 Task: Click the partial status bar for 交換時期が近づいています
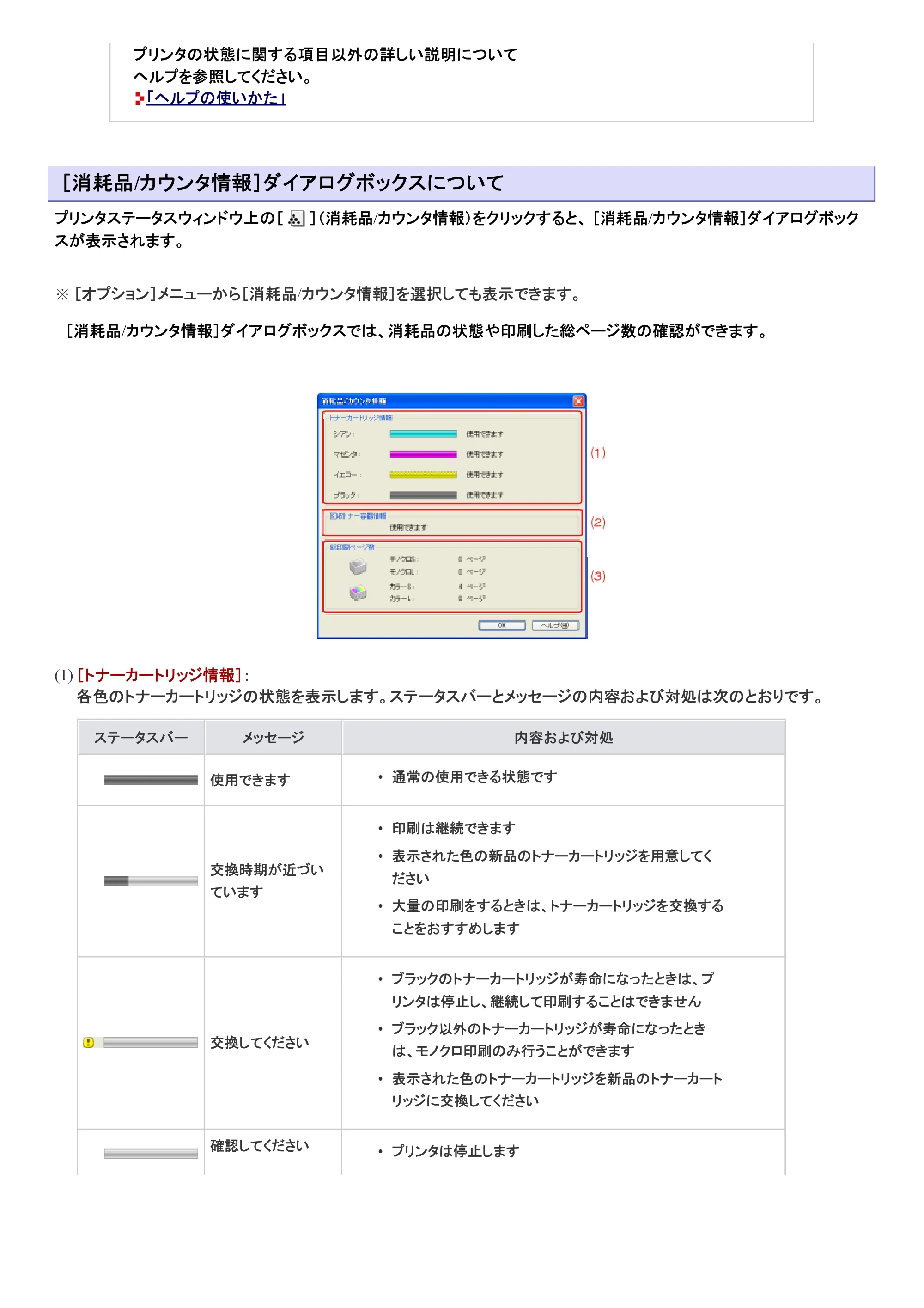point(150,881)
